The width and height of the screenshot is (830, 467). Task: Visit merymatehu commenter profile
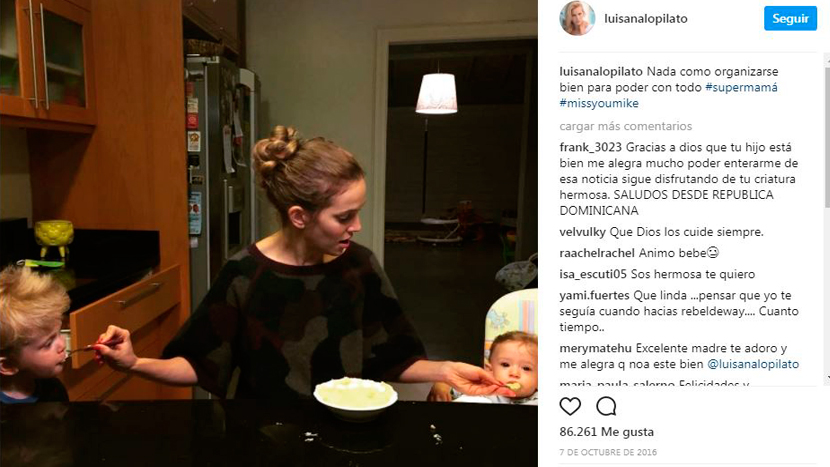point(596,348)
